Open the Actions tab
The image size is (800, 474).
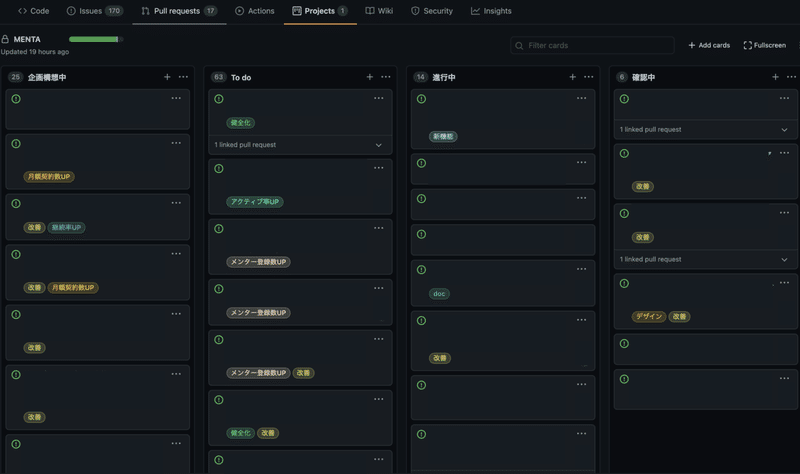pyautogui.click(x=255, y=11)
